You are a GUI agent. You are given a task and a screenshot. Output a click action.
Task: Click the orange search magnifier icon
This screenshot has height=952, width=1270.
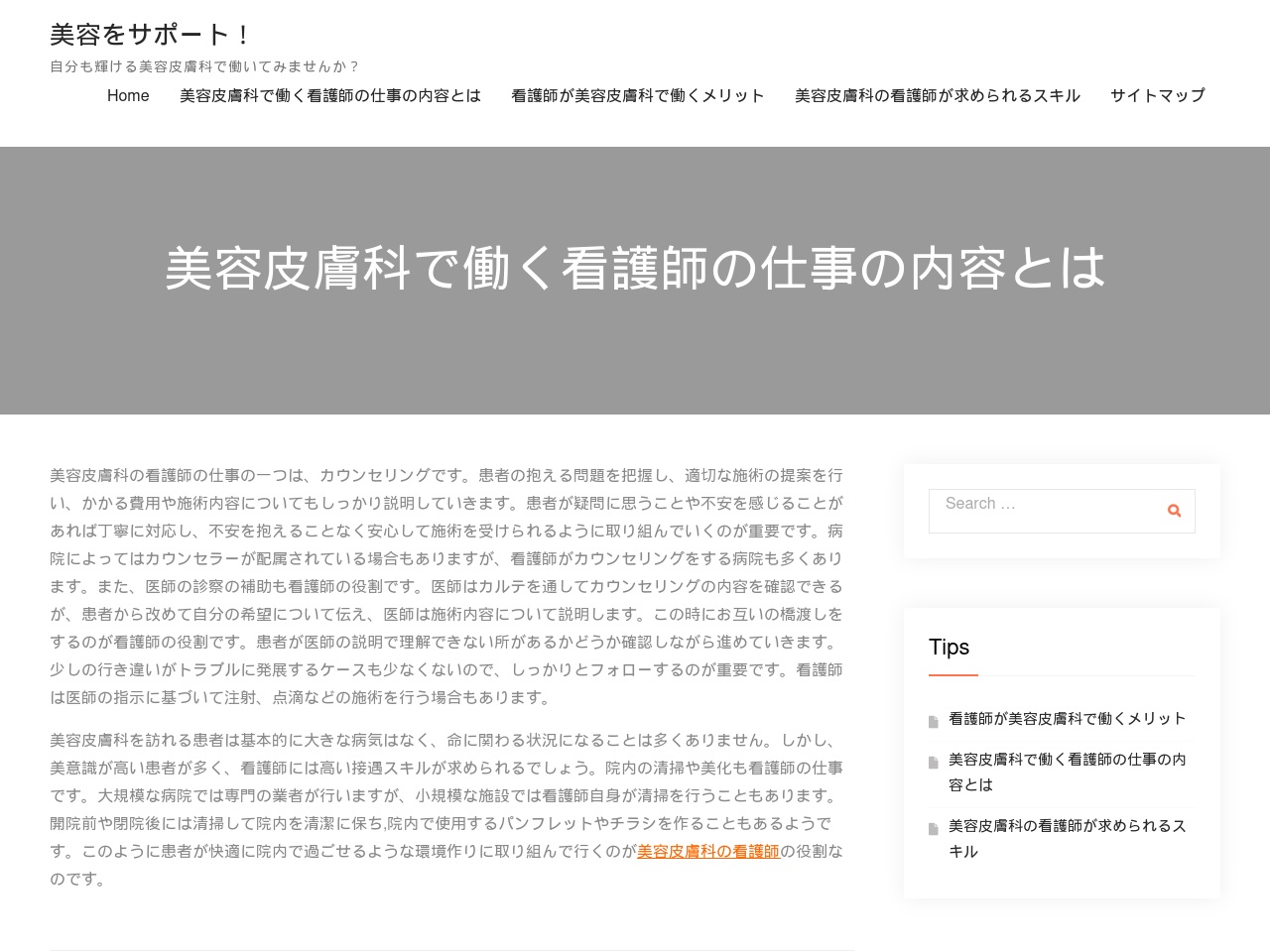click(x=1174, y=511)
